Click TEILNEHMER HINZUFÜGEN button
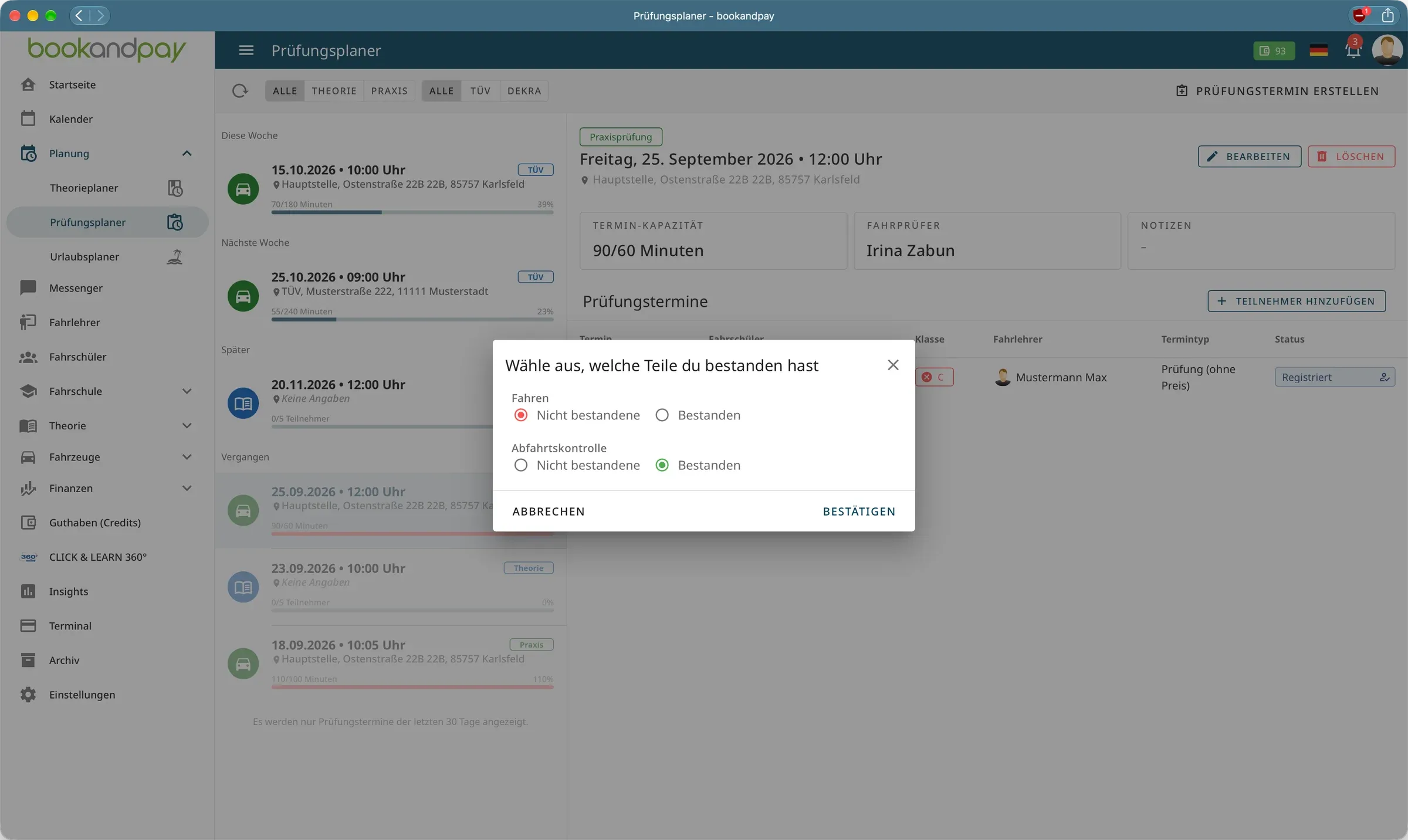Screen dimensions: 1408x840 tap(1297, 302)
